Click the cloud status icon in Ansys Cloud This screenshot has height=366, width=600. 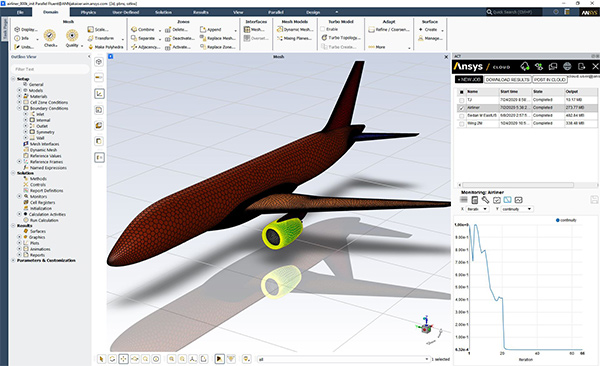525,67
